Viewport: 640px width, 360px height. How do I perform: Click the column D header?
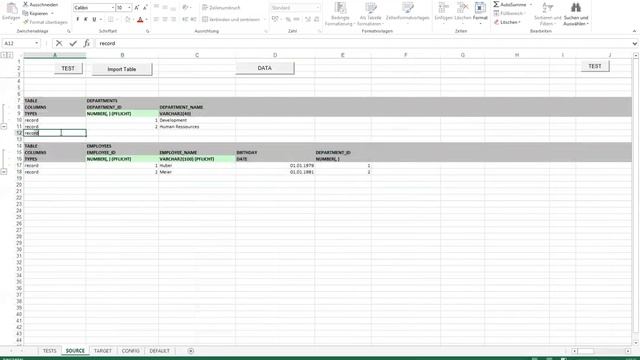click(275, 55)
